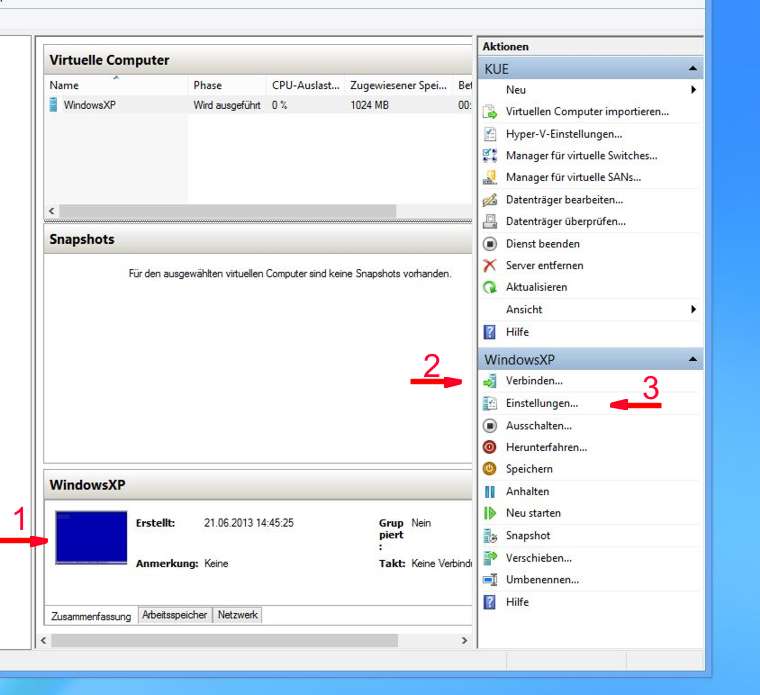Click the creation date '21.06.2013 14:45:25'
Viewport: 760px width, 695px height.
click(249, 523)
